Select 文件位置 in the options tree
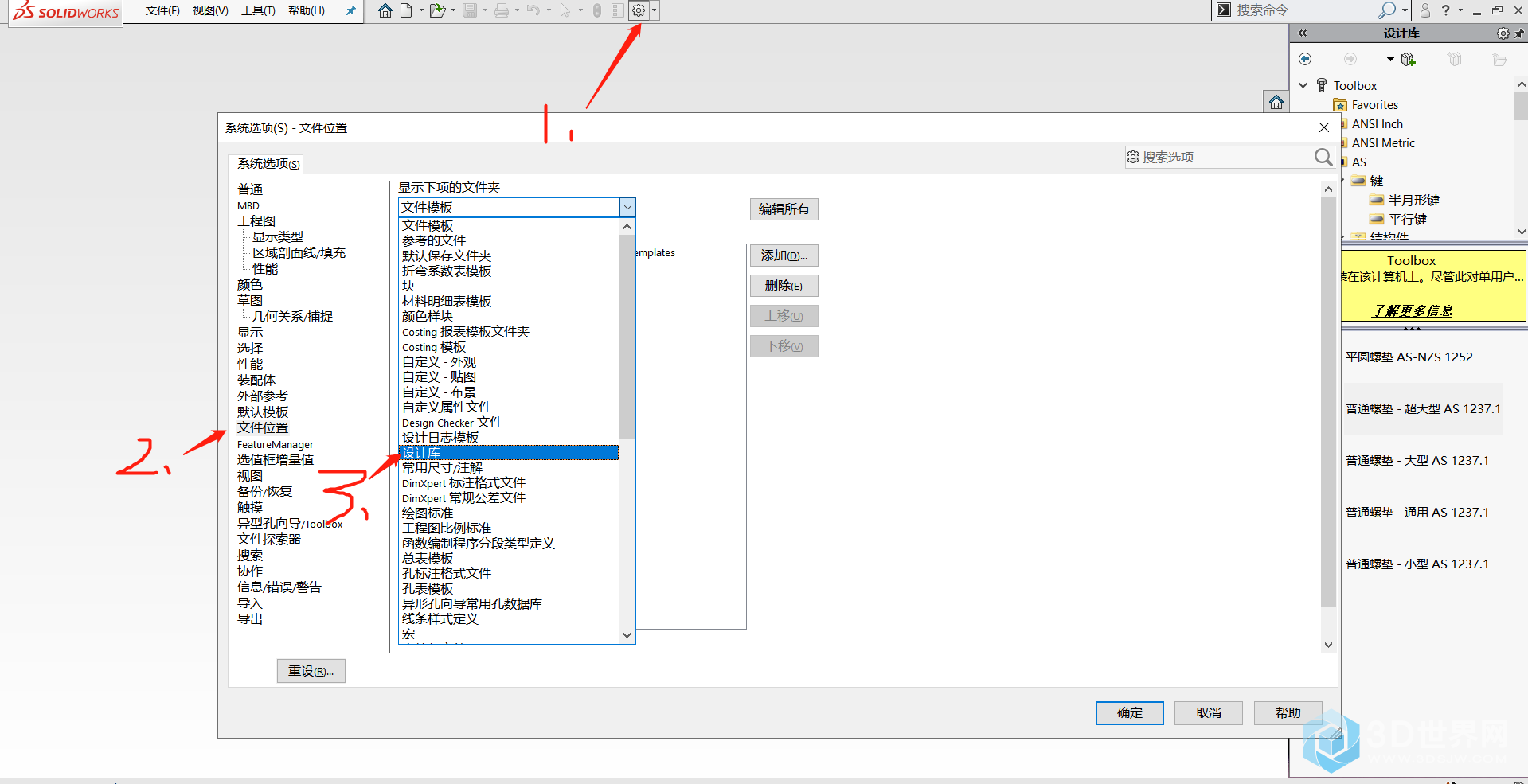This screenshot has height=784, width=1528. point(263,428)
